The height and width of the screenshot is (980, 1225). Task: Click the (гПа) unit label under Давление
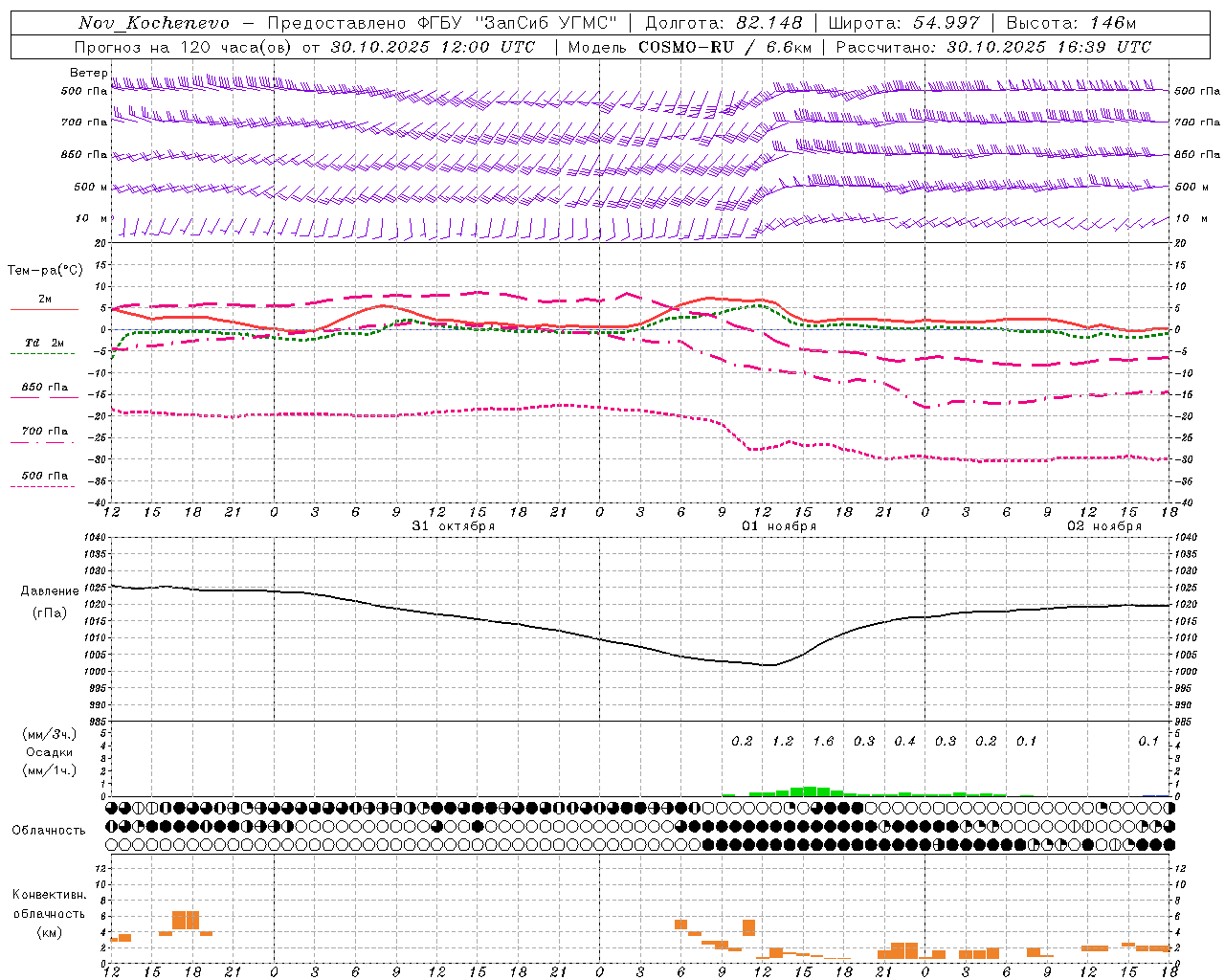(50, 613)
